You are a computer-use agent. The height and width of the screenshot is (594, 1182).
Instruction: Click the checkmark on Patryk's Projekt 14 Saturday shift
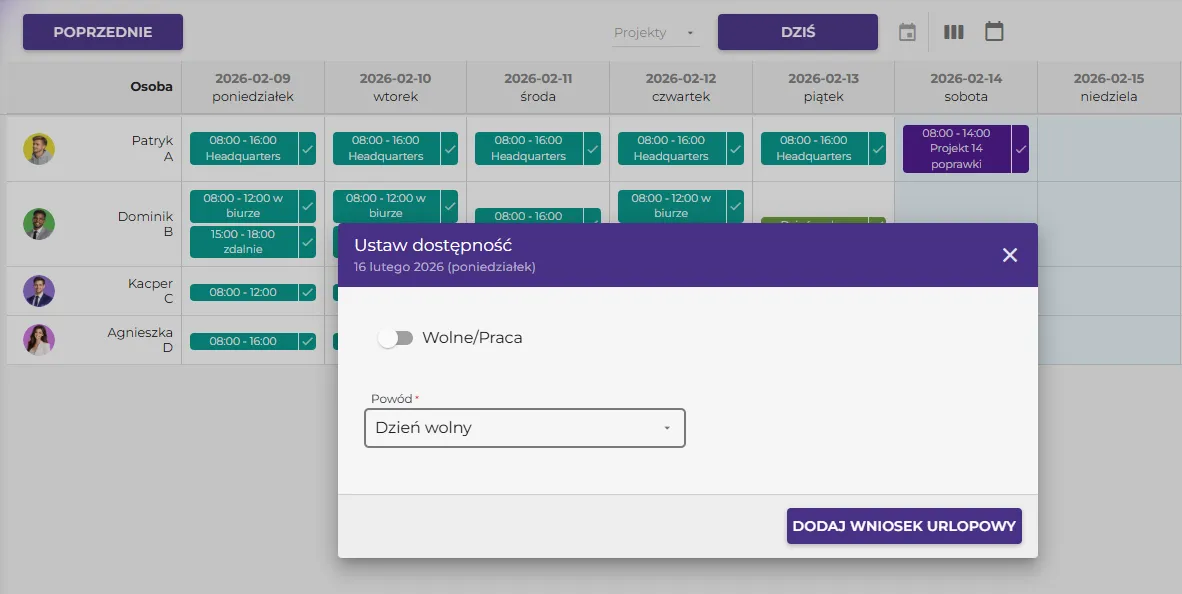pyautogui.click(x=1022, y=148)
